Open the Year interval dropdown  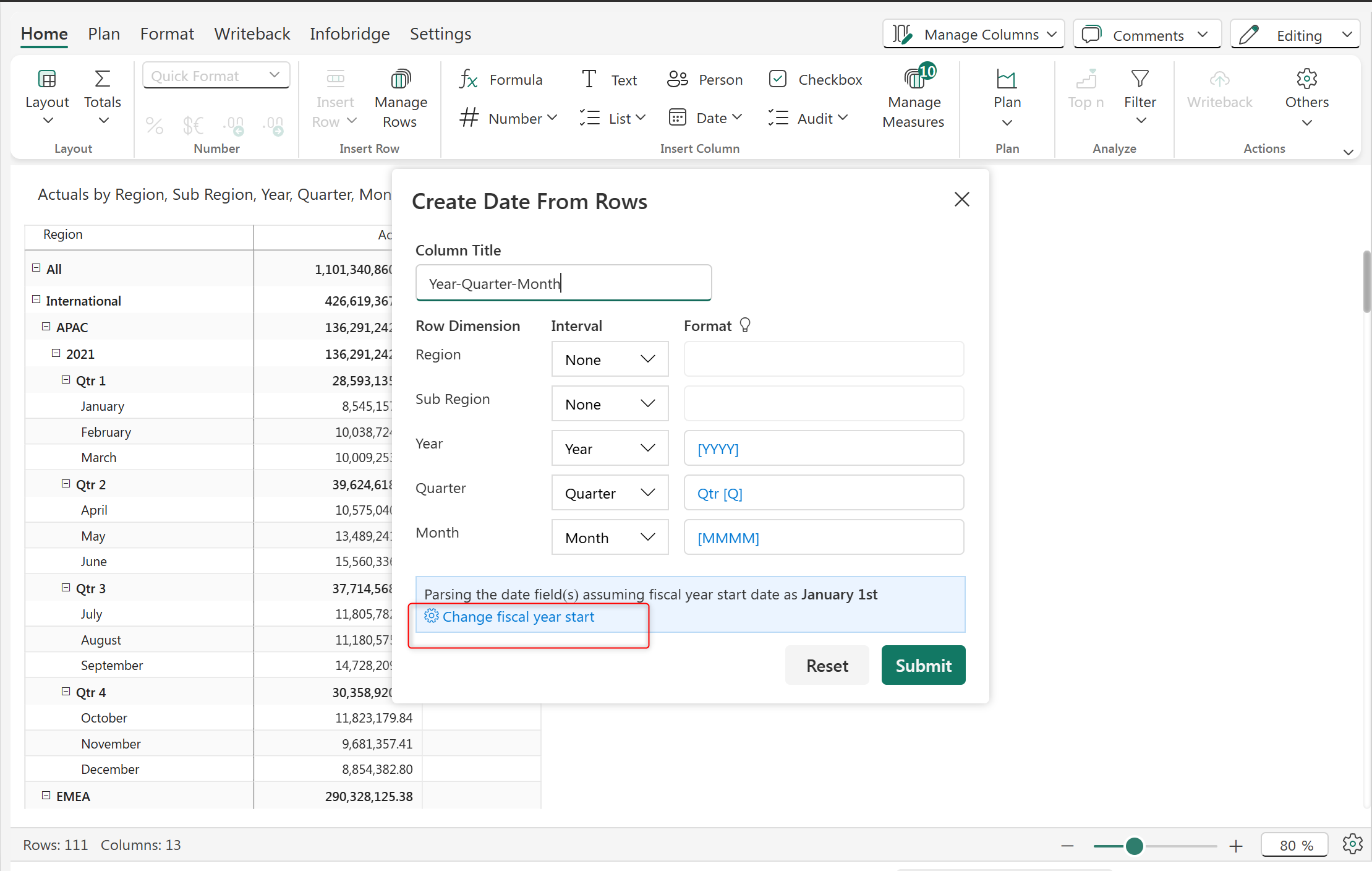pos(610,448)
